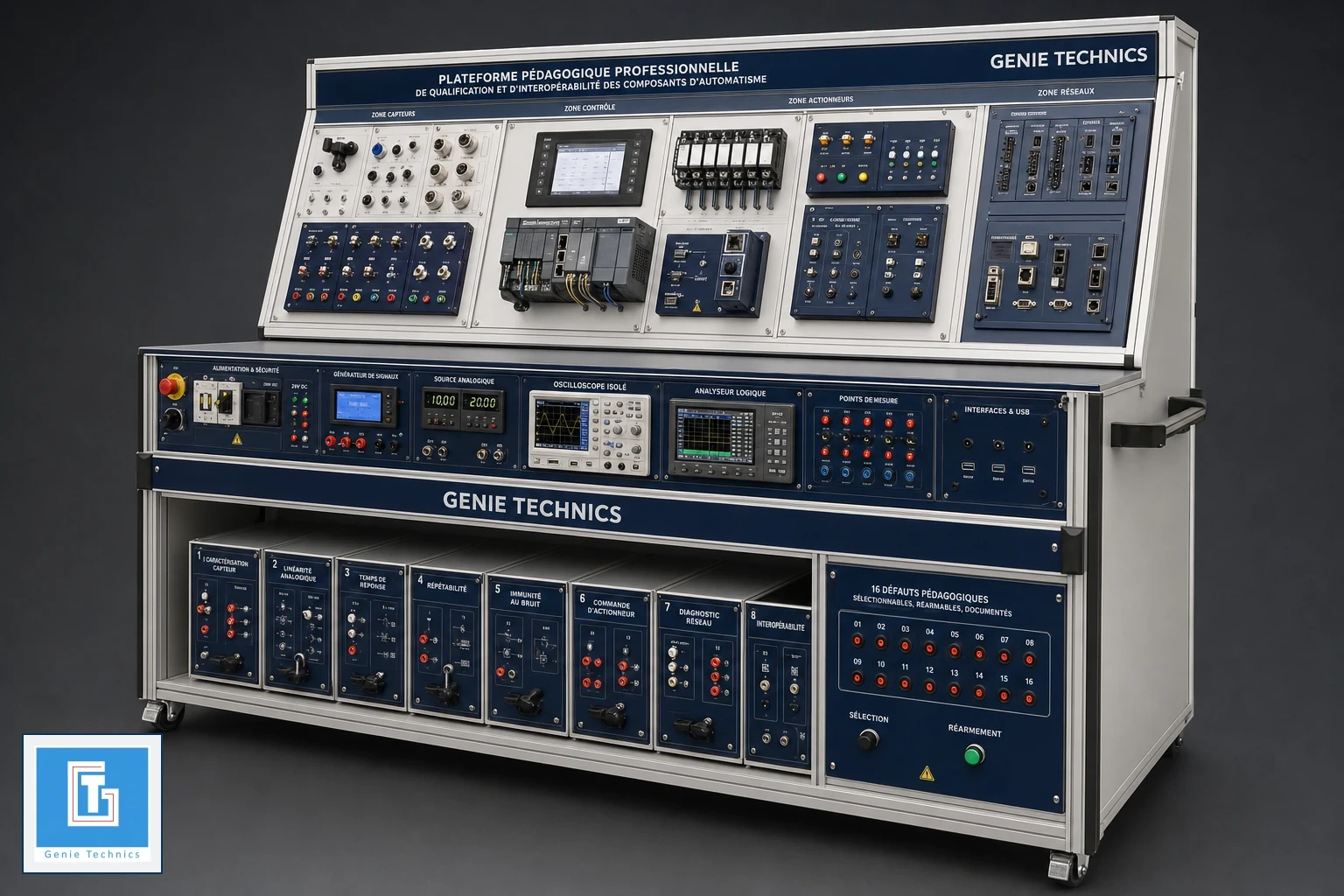Flip the circuit breaker on the Alimentation panel
This screenshot has width=1344, height=896.
(x=224, y=402)
